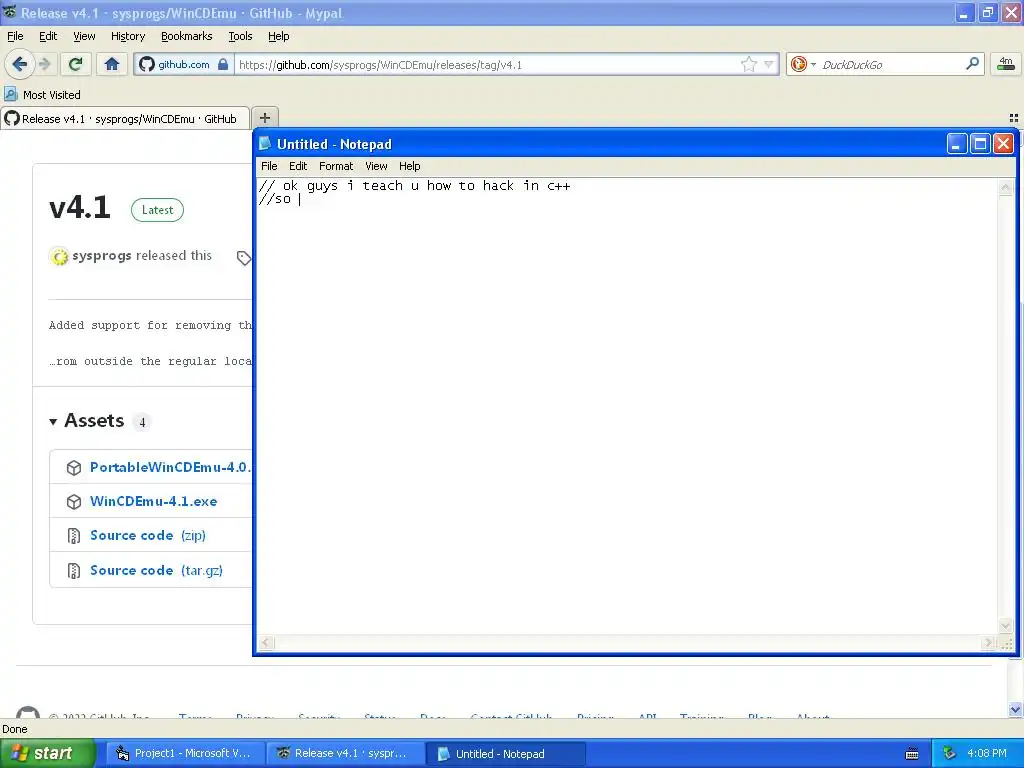Click browser page scrollbar down arrow

click(x=1015, y=709)
